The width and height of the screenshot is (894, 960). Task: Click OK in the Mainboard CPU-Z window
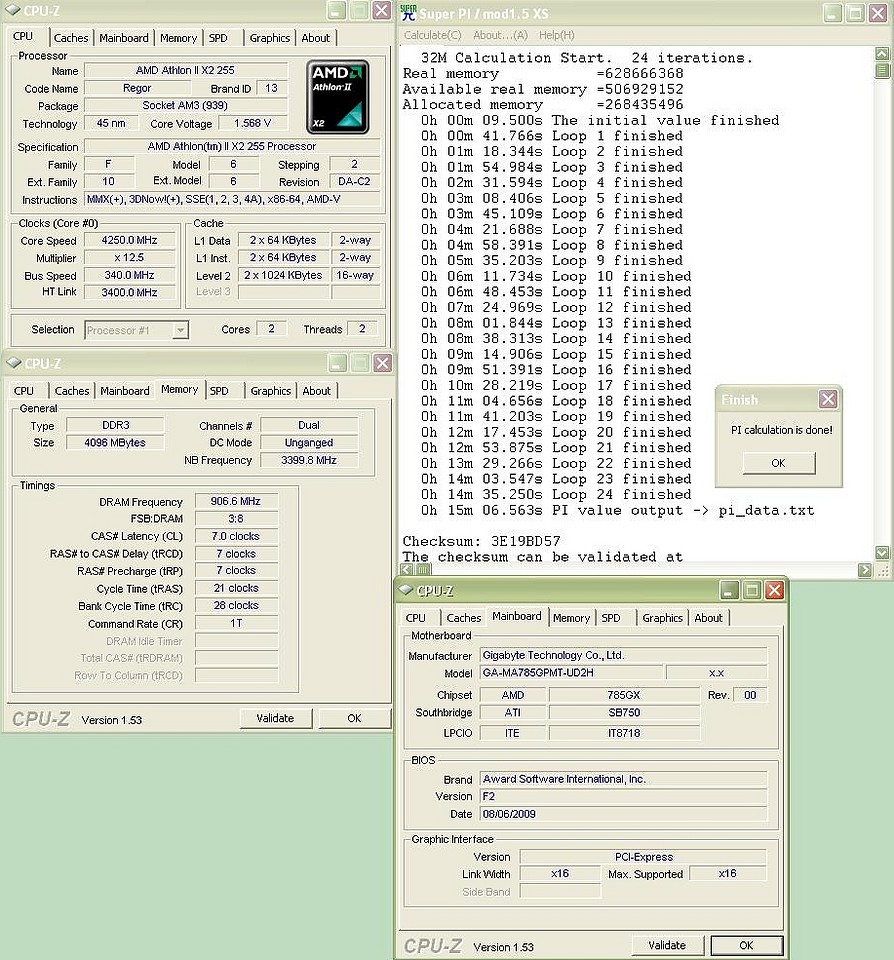click(x=746, y=945)
